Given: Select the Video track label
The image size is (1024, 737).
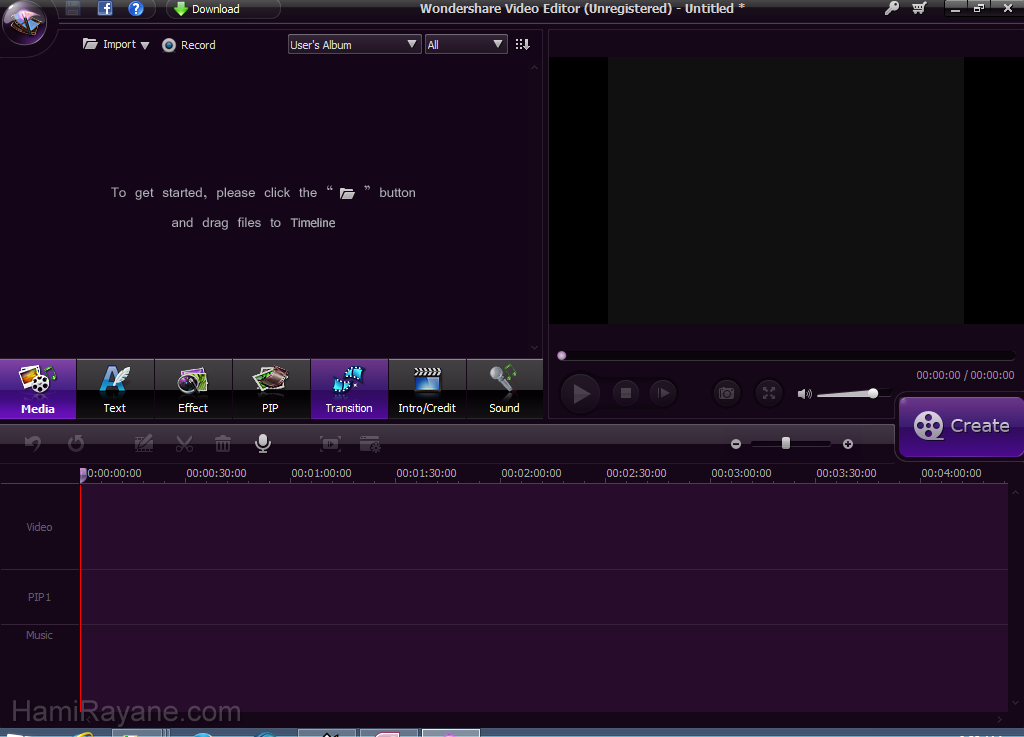Looking at the screenshot, I should pos(39,527).
